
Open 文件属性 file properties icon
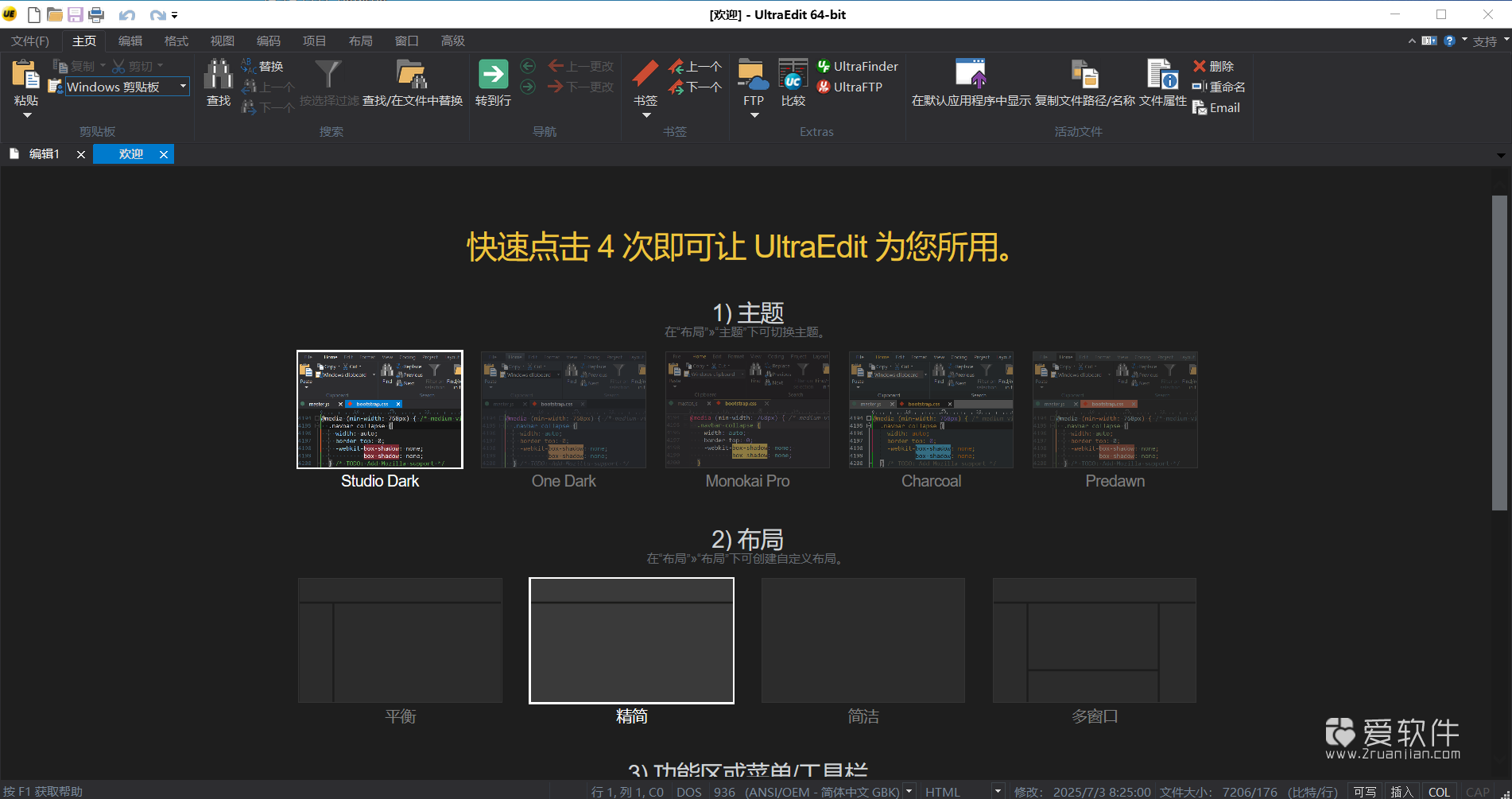pos(1162,74)
